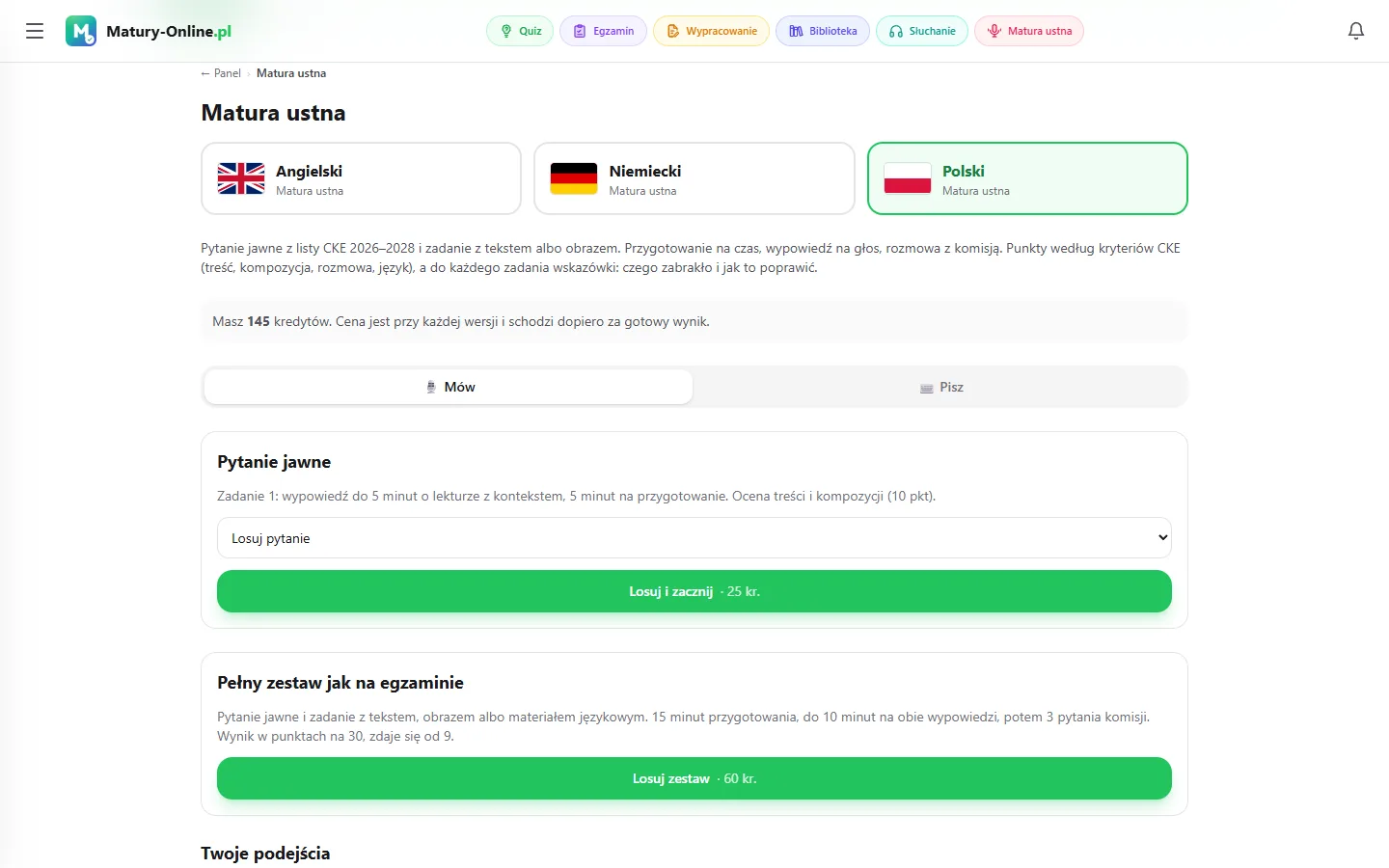Click the Quiz lightbulb icon
The width and height of the screenshot is (1389, 868).
pos(506,31)
